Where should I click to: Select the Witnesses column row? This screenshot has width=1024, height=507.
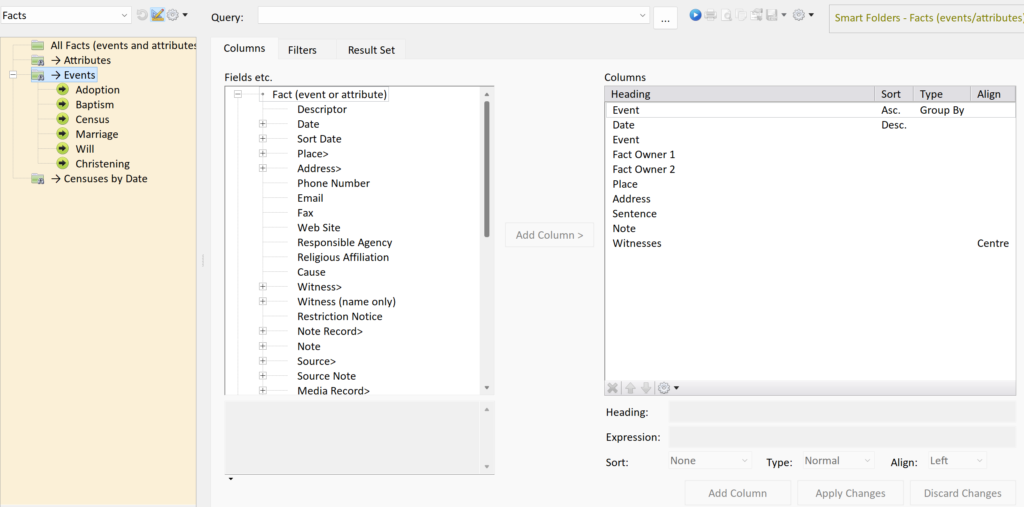click(x=810, y=243)
